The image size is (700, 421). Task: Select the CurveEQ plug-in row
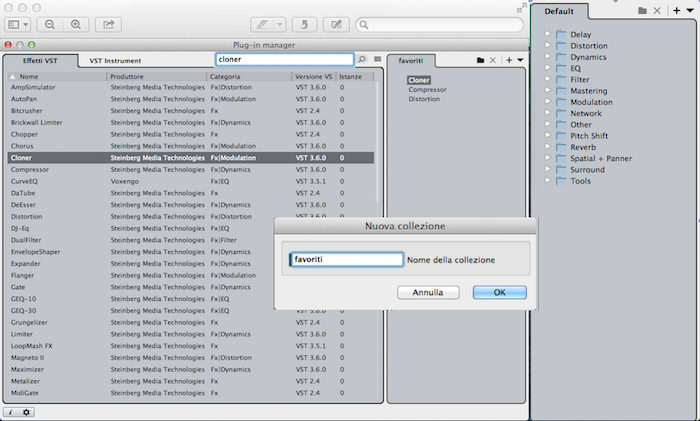(x=191, y=181)
